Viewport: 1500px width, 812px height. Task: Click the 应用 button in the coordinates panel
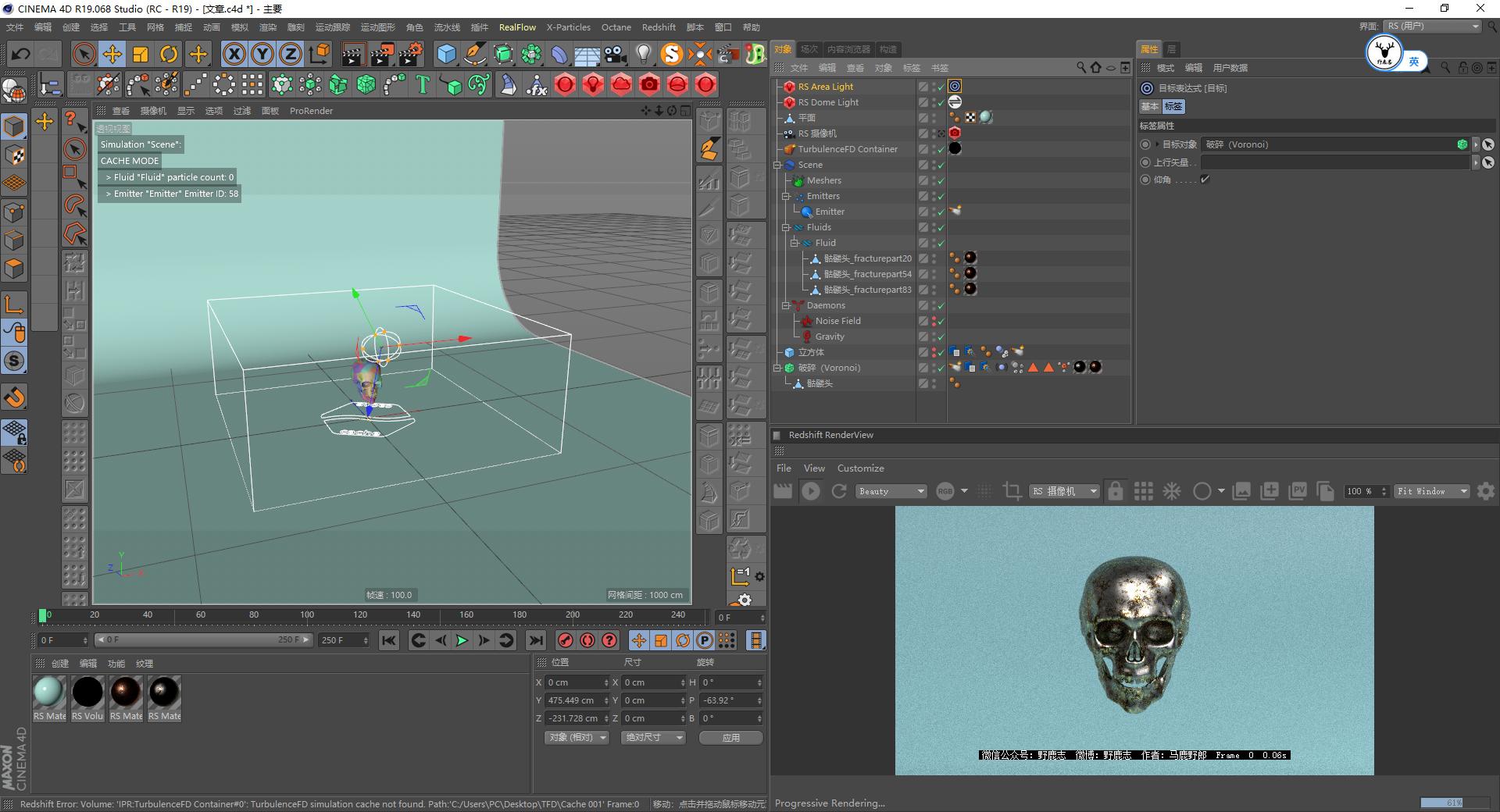[730, 737]
